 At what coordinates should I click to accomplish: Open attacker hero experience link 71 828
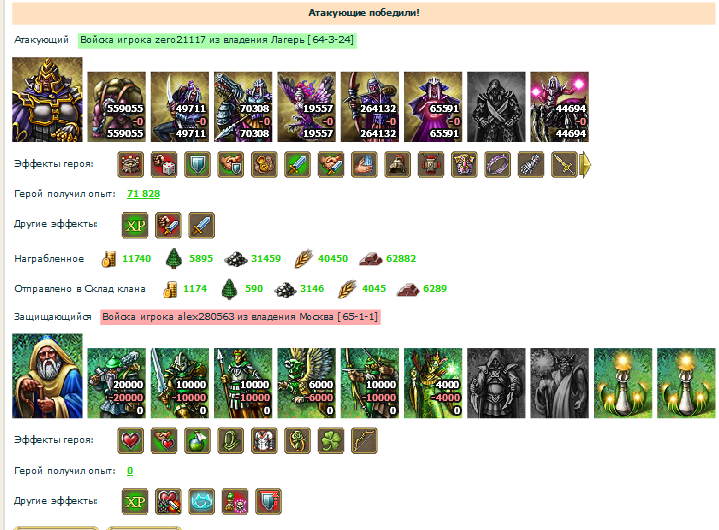[x=144, y=193]
